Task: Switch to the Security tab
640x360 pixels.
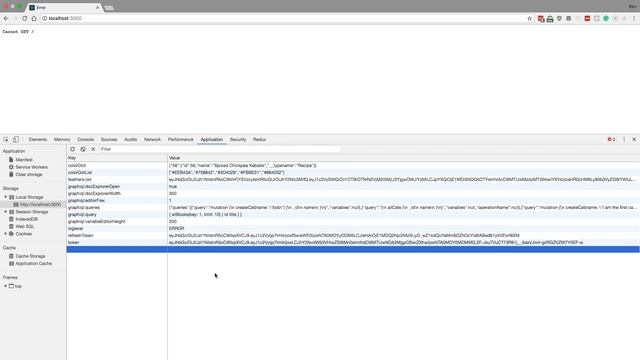Action: coord(238,140)
